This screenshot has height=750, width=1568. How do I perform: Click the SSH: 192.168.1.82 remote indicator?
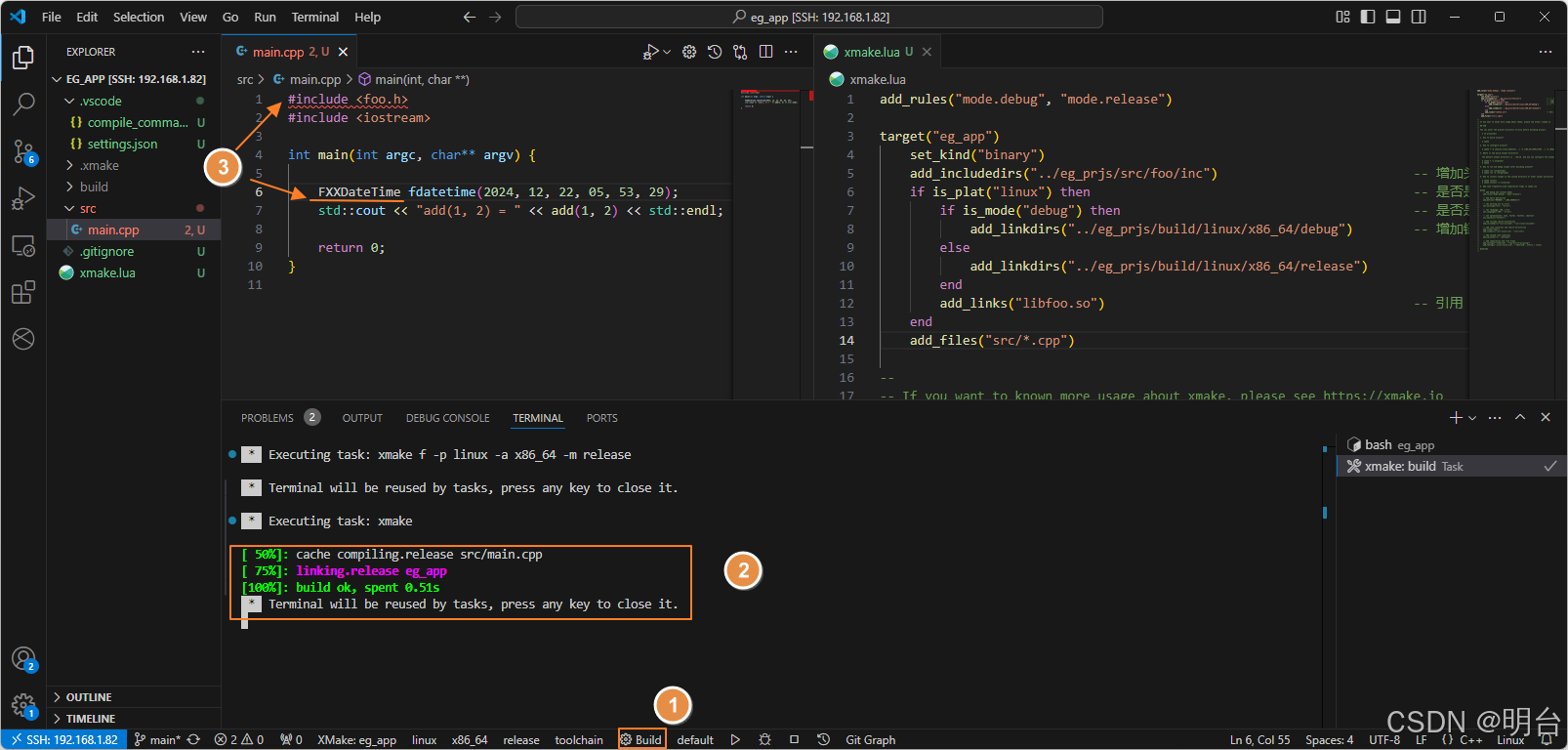(x=63, y=740)
